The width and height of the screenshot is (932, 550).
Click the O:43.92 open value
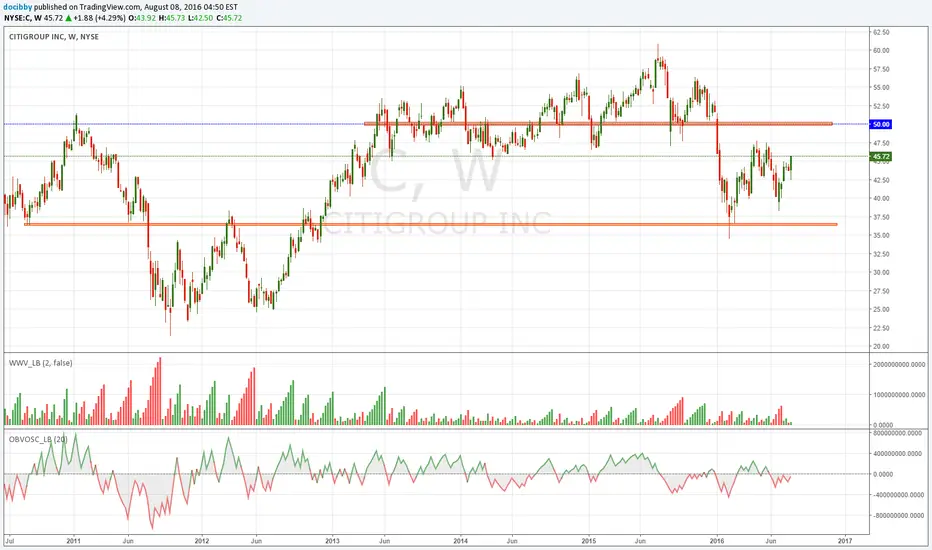click(141, 18)
